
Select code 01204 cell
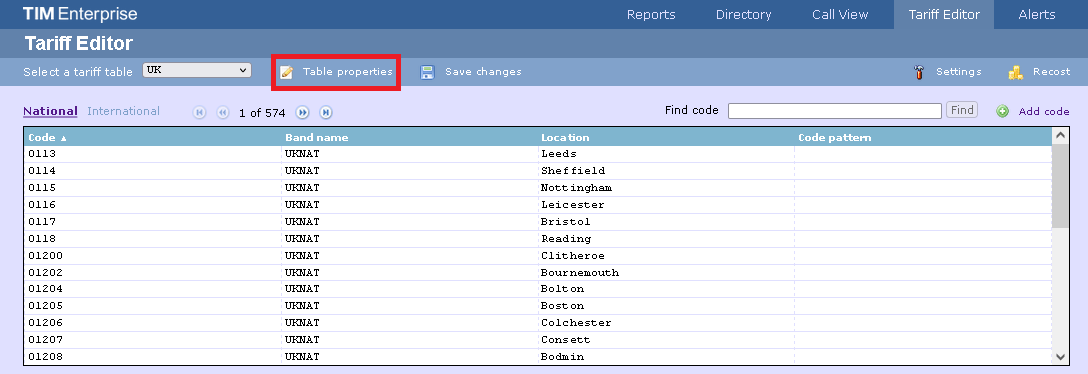click(x=153, y=289)
